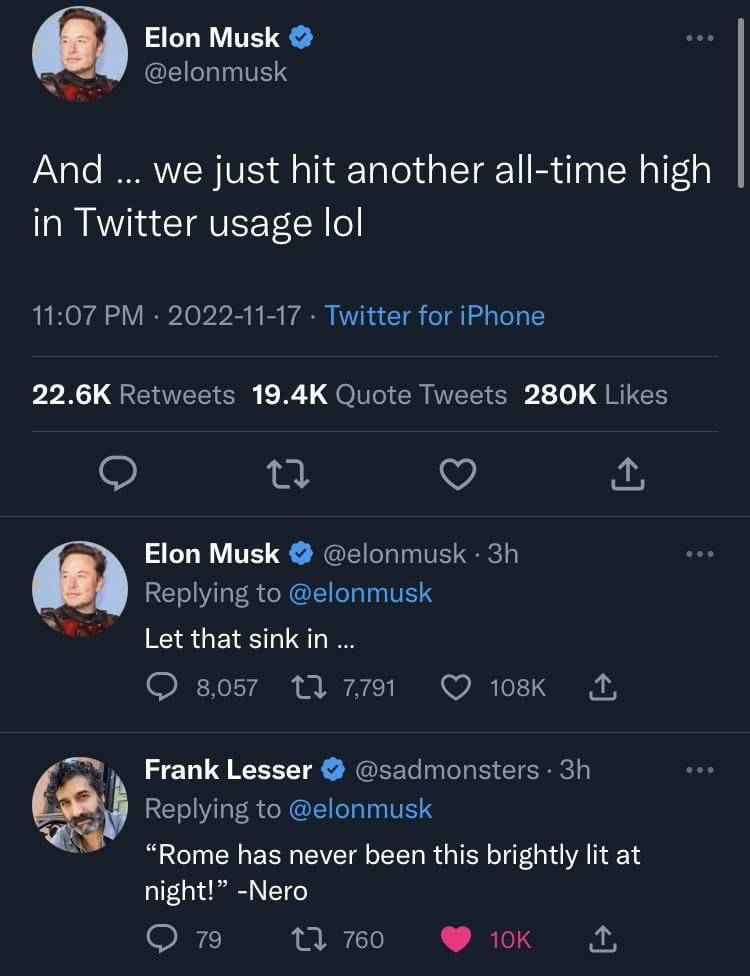Reply to the main all-time high tweet
750x976 pixels.
119,474
